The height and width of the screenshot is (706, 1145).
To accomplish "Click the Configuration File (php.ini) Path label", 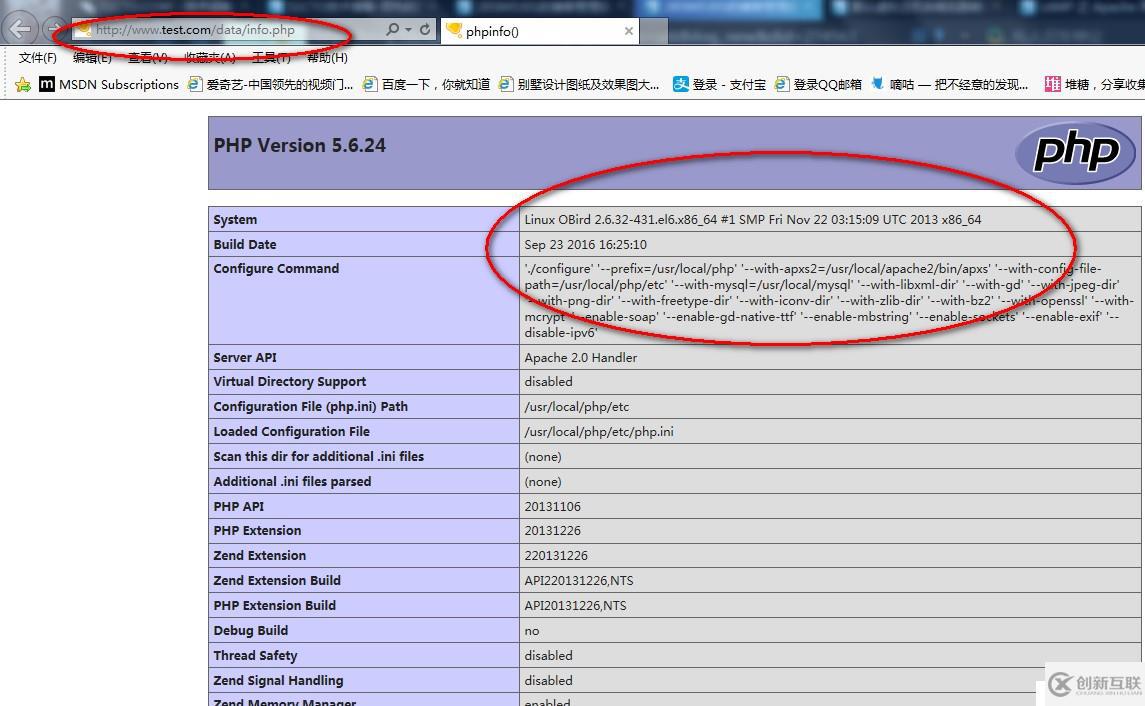I will tap(310, 407).
